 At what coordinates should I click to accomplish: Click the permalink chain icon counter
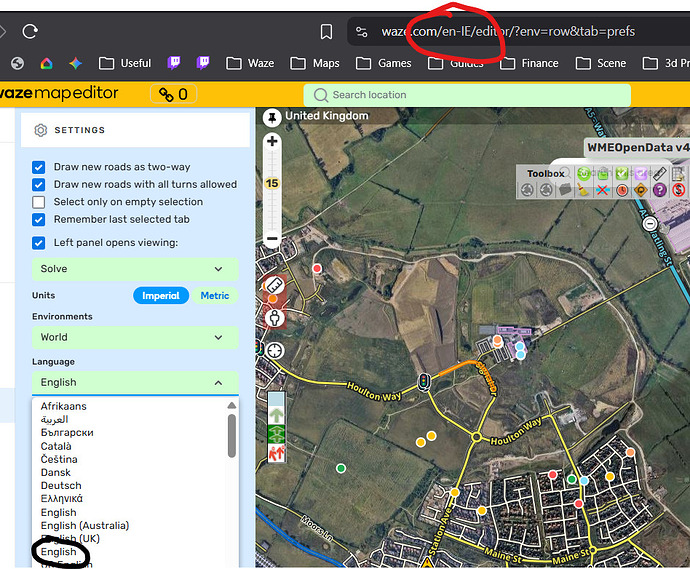point(173,94)
